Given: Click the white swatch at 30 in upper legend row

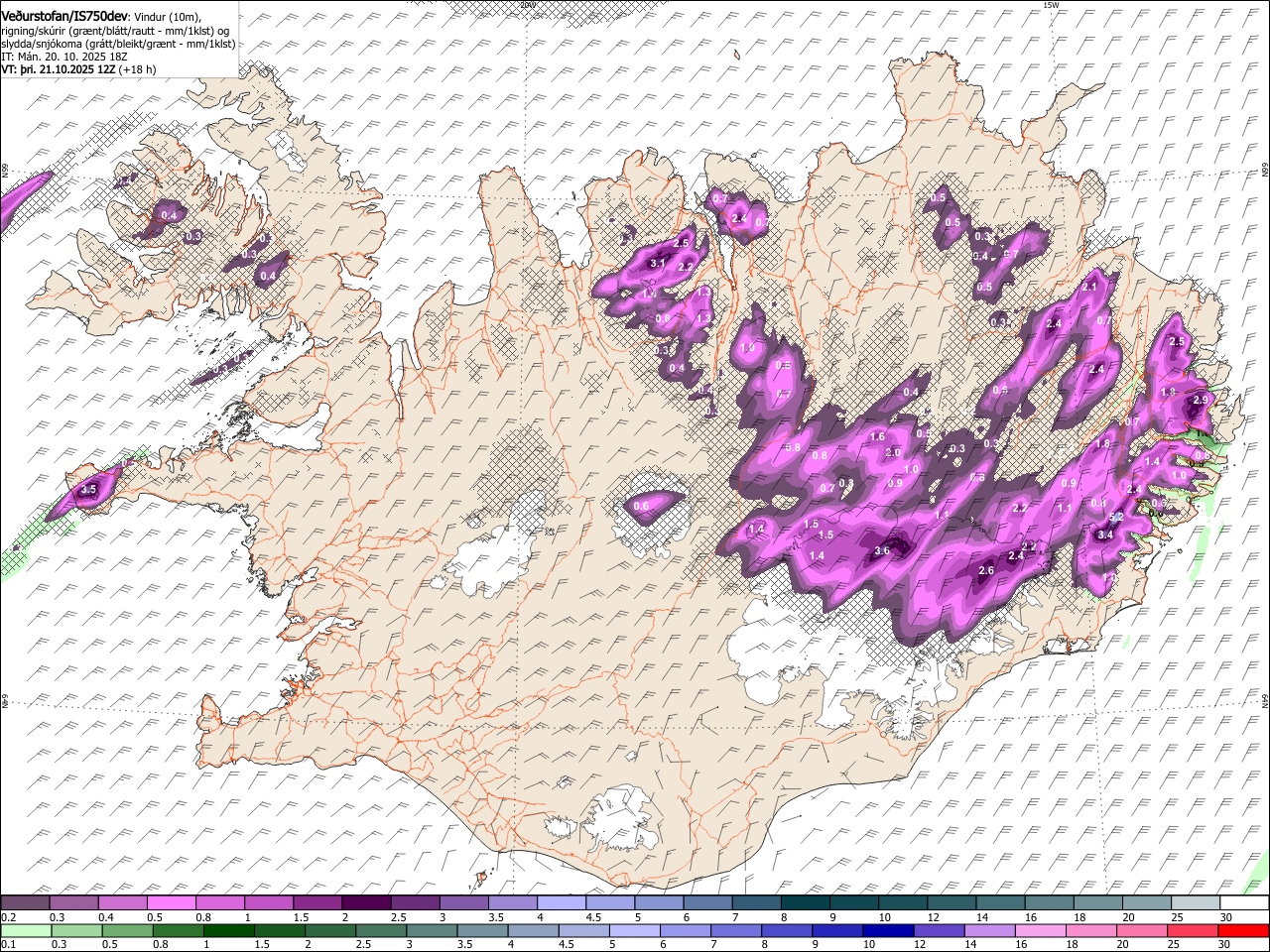Looking at the screenshot, I should tap(1244, 903).
